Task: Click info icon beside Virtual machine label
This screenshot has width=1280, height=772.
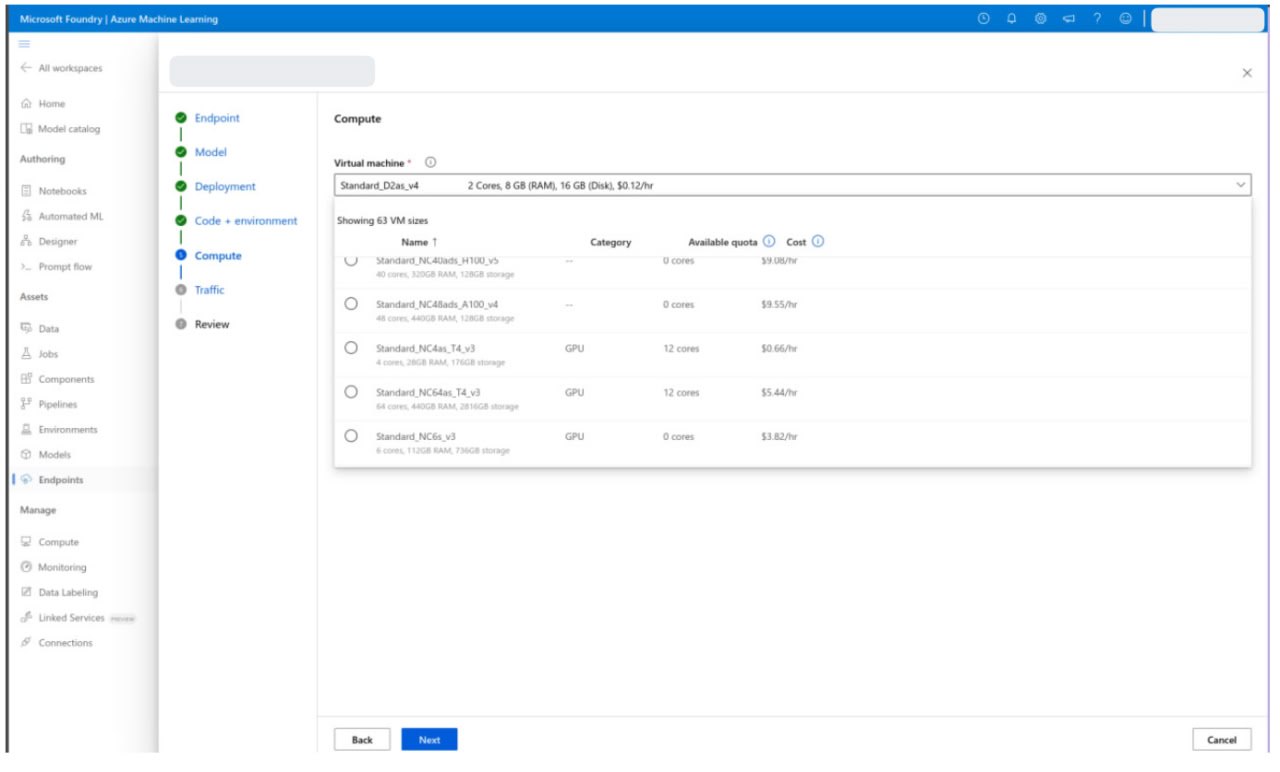Action: click(430, 163)
